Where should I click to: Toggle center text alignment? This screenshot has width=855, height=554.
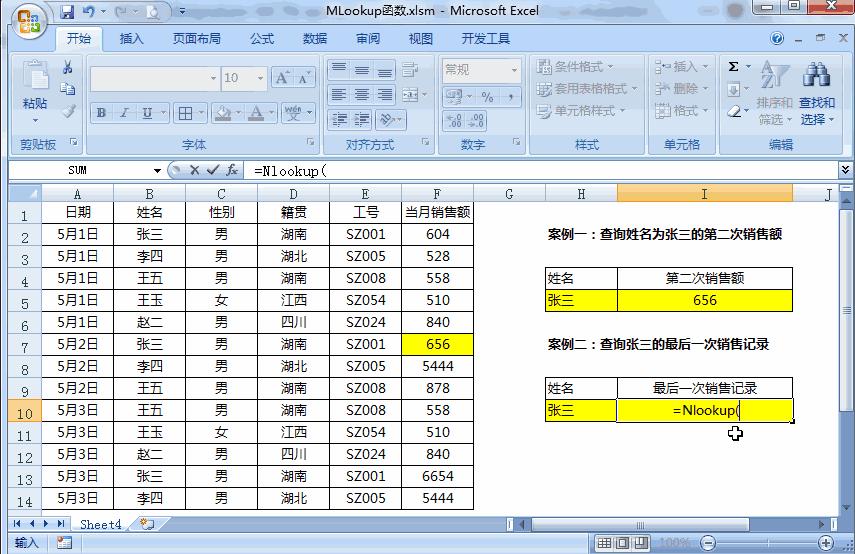(x=362, y=94)
